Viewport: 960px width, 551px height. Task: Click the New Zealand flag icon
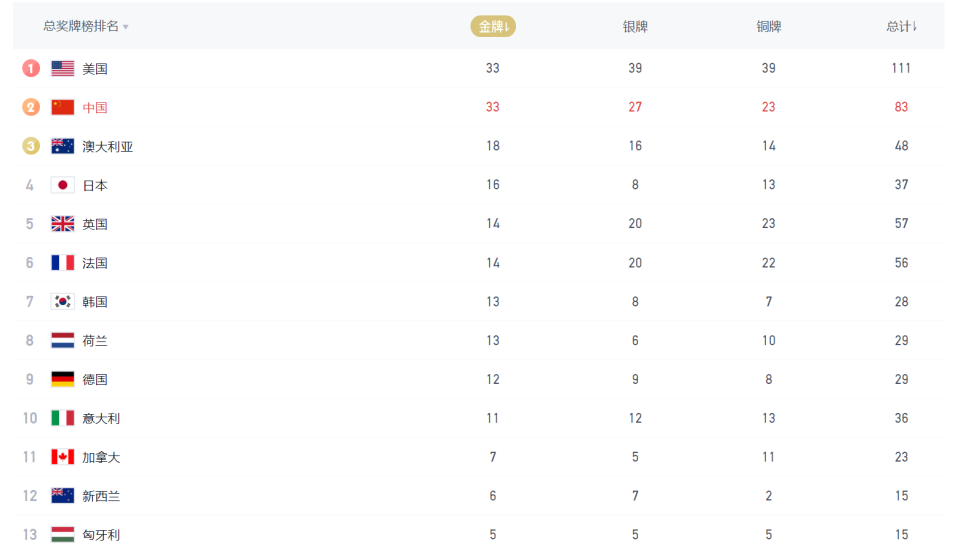point(63,496)
